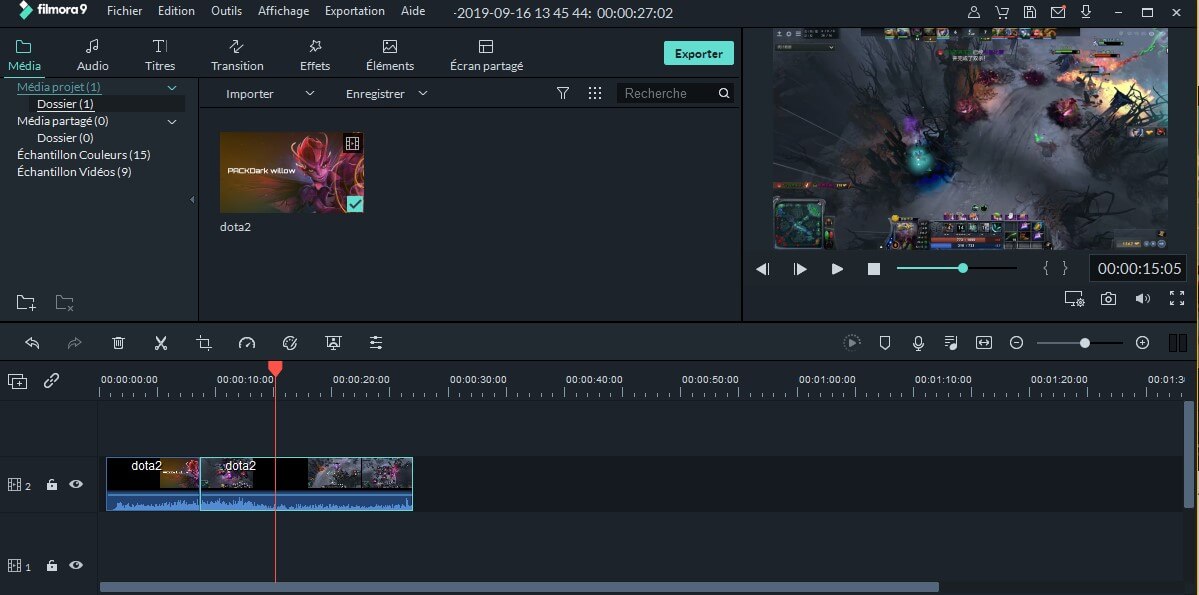Switch to the Audio tab
Viewport: 1199px width, 595px height.
pos(93,56)
